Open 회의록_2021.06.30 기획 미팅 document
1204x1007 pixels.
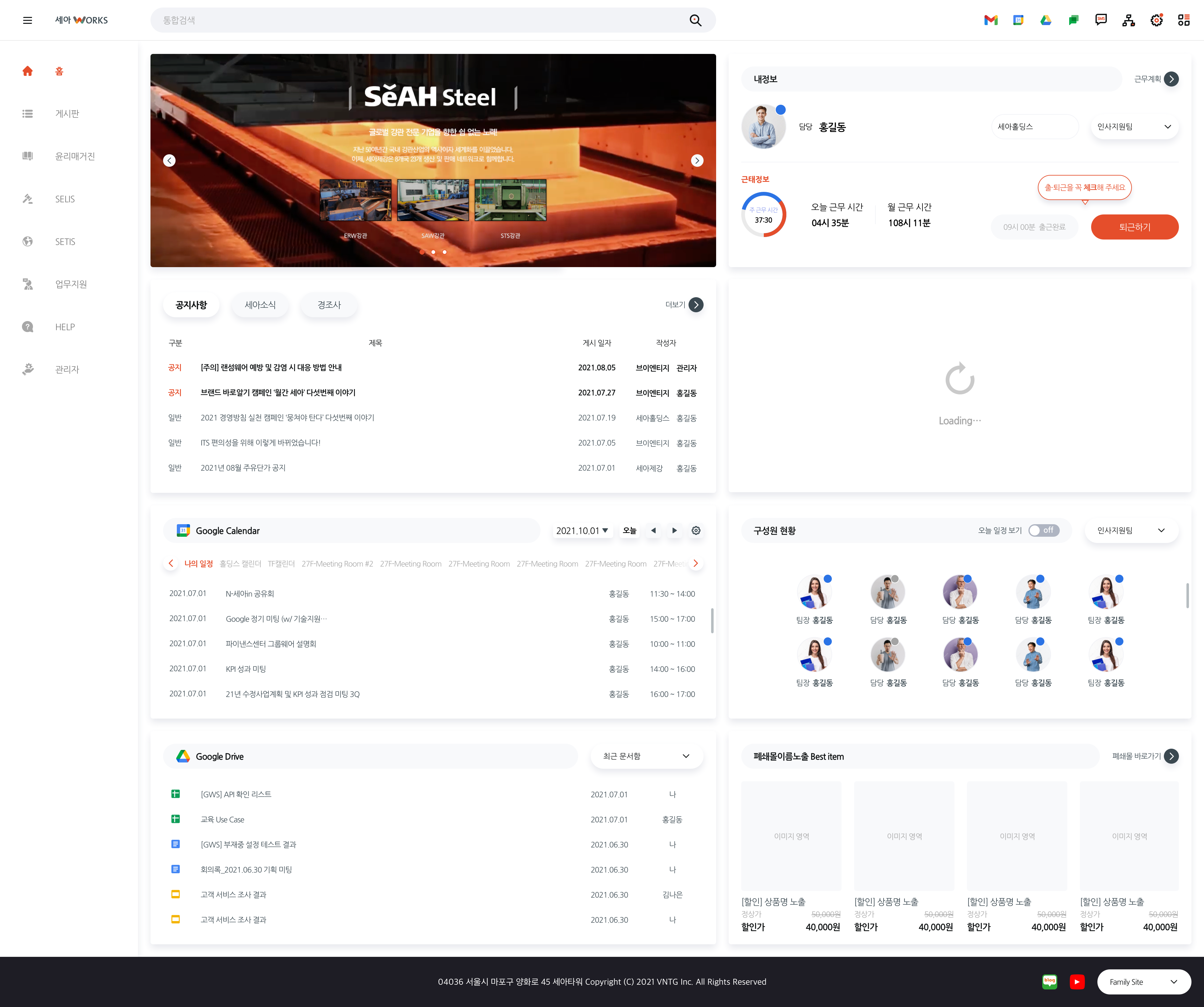246,870
